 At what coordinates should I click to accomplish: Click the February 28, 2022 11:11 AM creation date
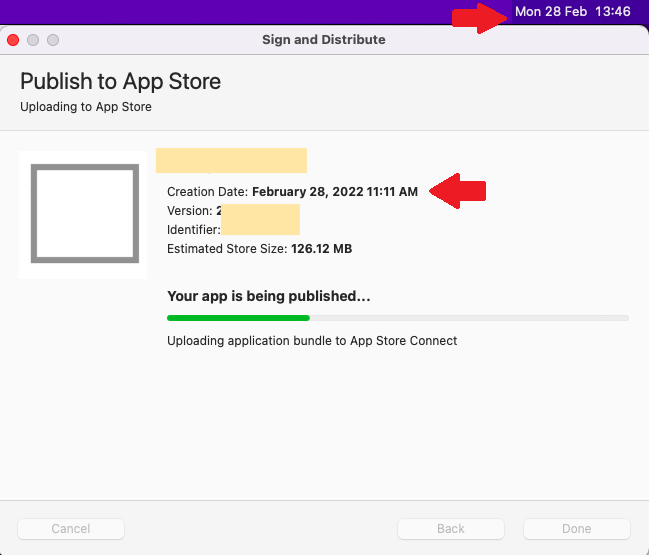(x=334, y=192)
